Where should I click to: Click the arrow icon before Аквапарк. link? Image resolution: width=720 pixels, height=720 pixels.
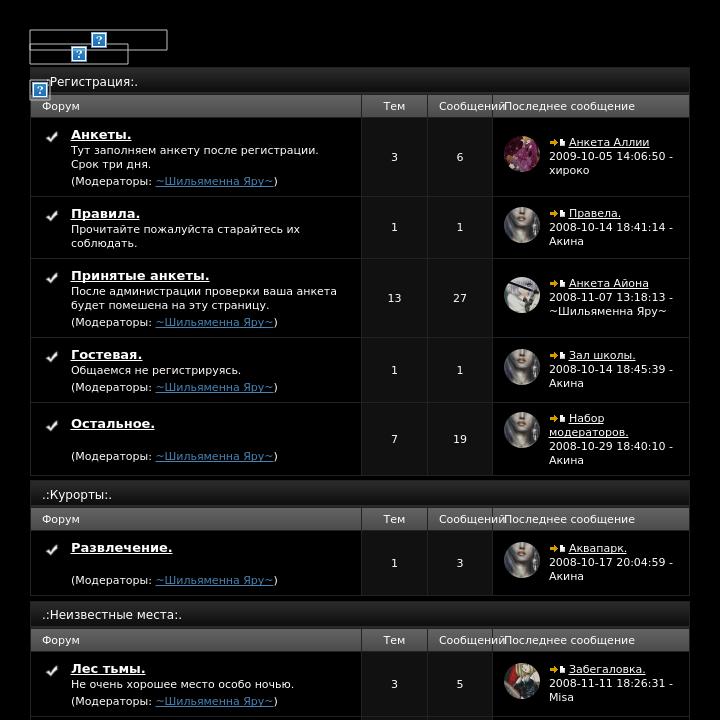(x=553, y=548)
